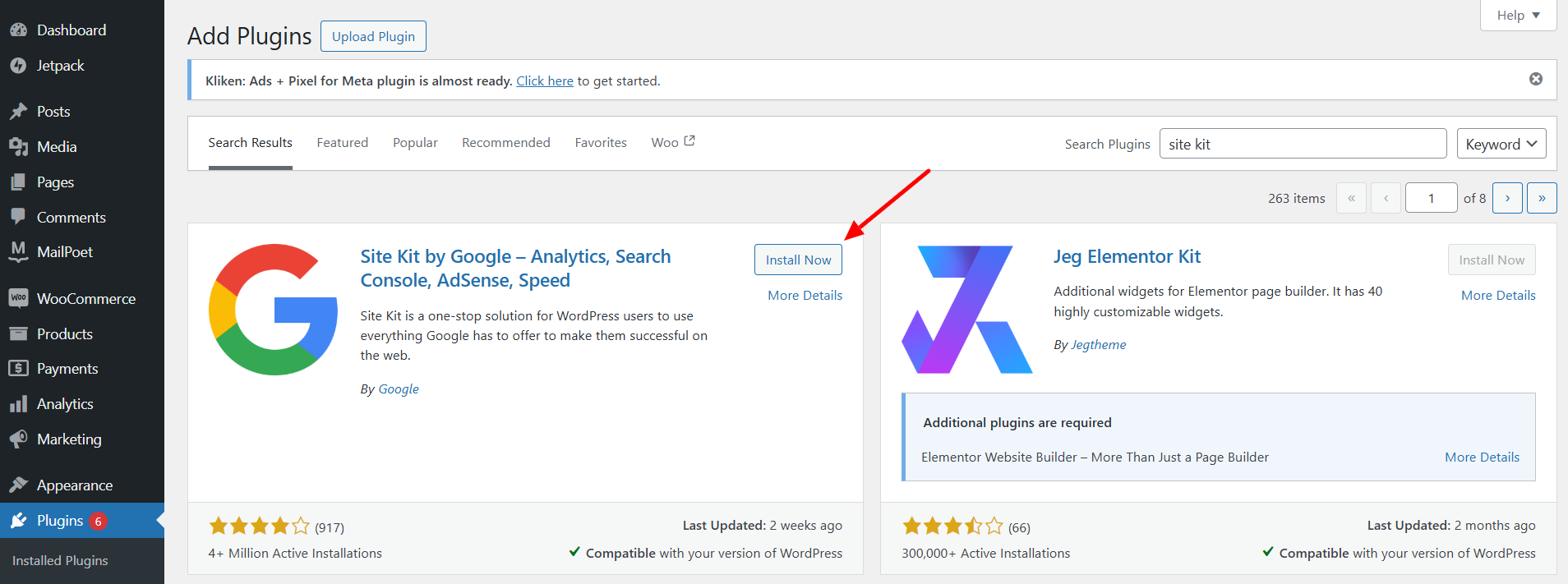Switch to the Featured plugins tab
This screenshot has height=584, width=1568.
coord(342,142)
